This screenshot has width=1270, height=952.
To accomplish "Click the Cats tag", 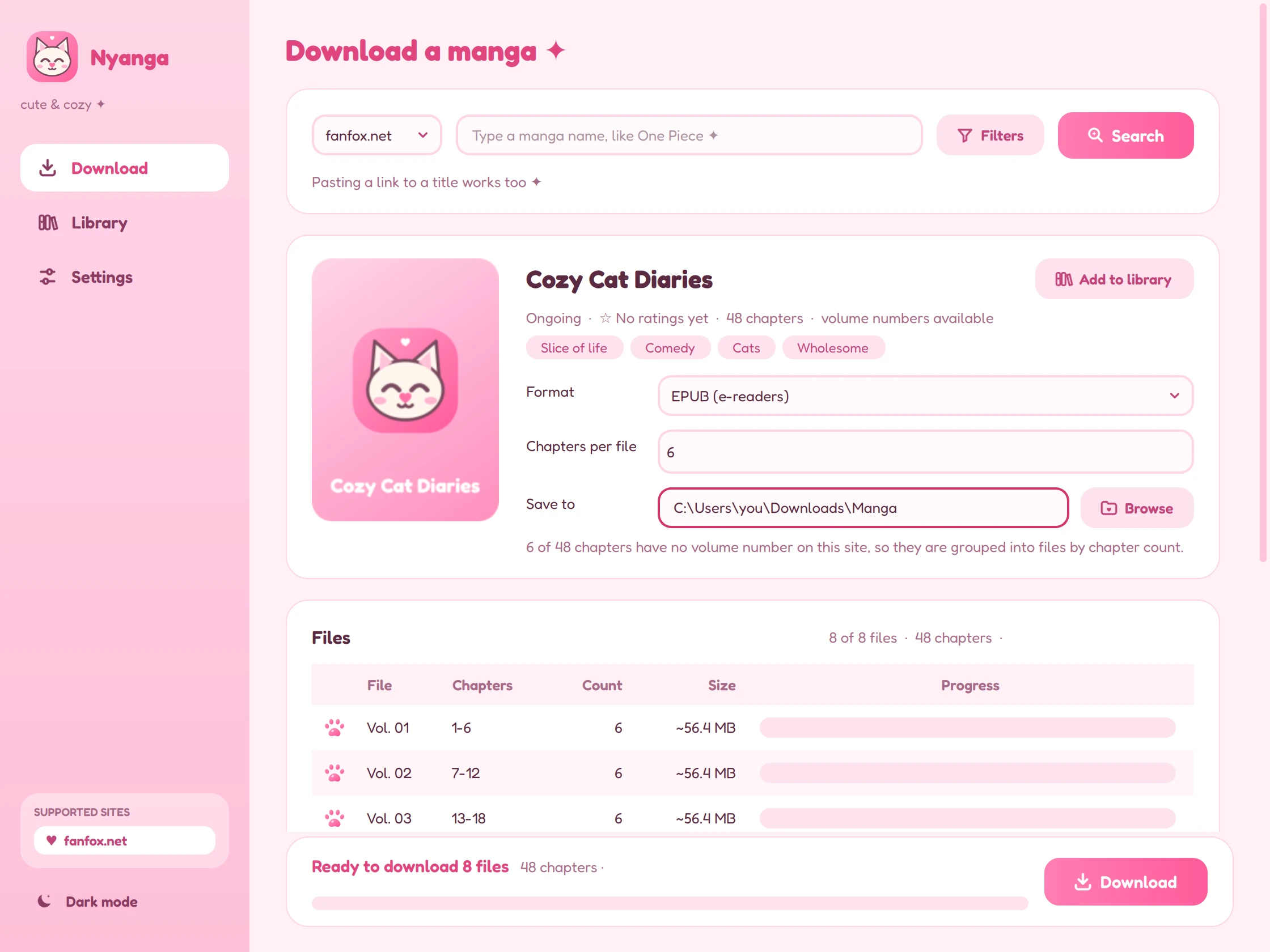I will click(746, 348).
